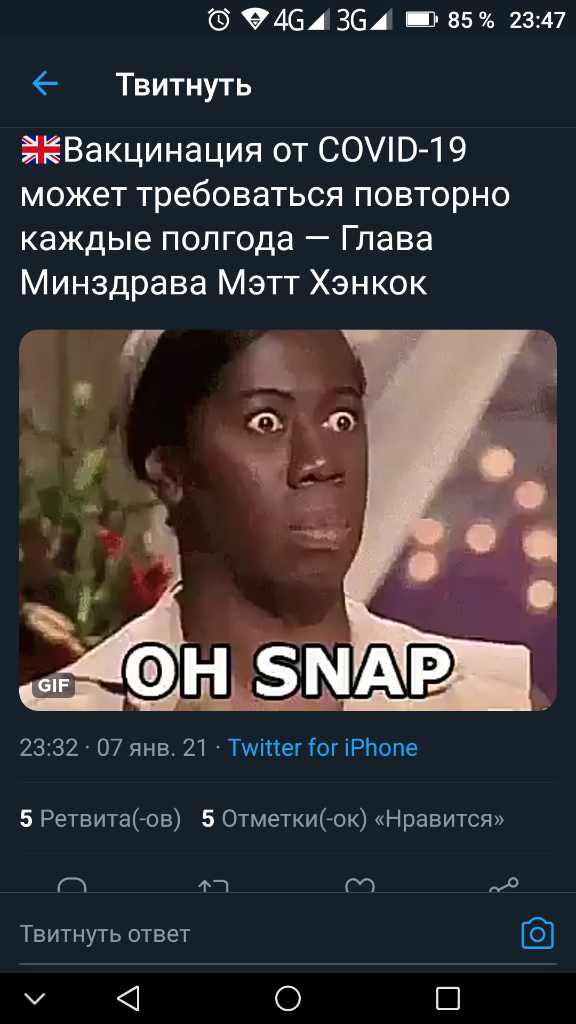Viewport: 576px width, 1024px height.
Task: Like the tweet with heart icon
Action: pos(360,886)
